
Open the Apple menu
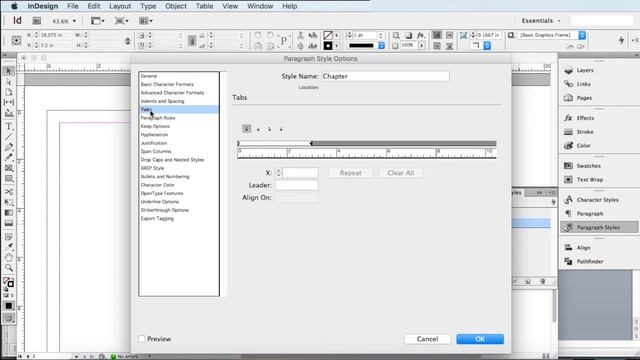pos(14,6)
